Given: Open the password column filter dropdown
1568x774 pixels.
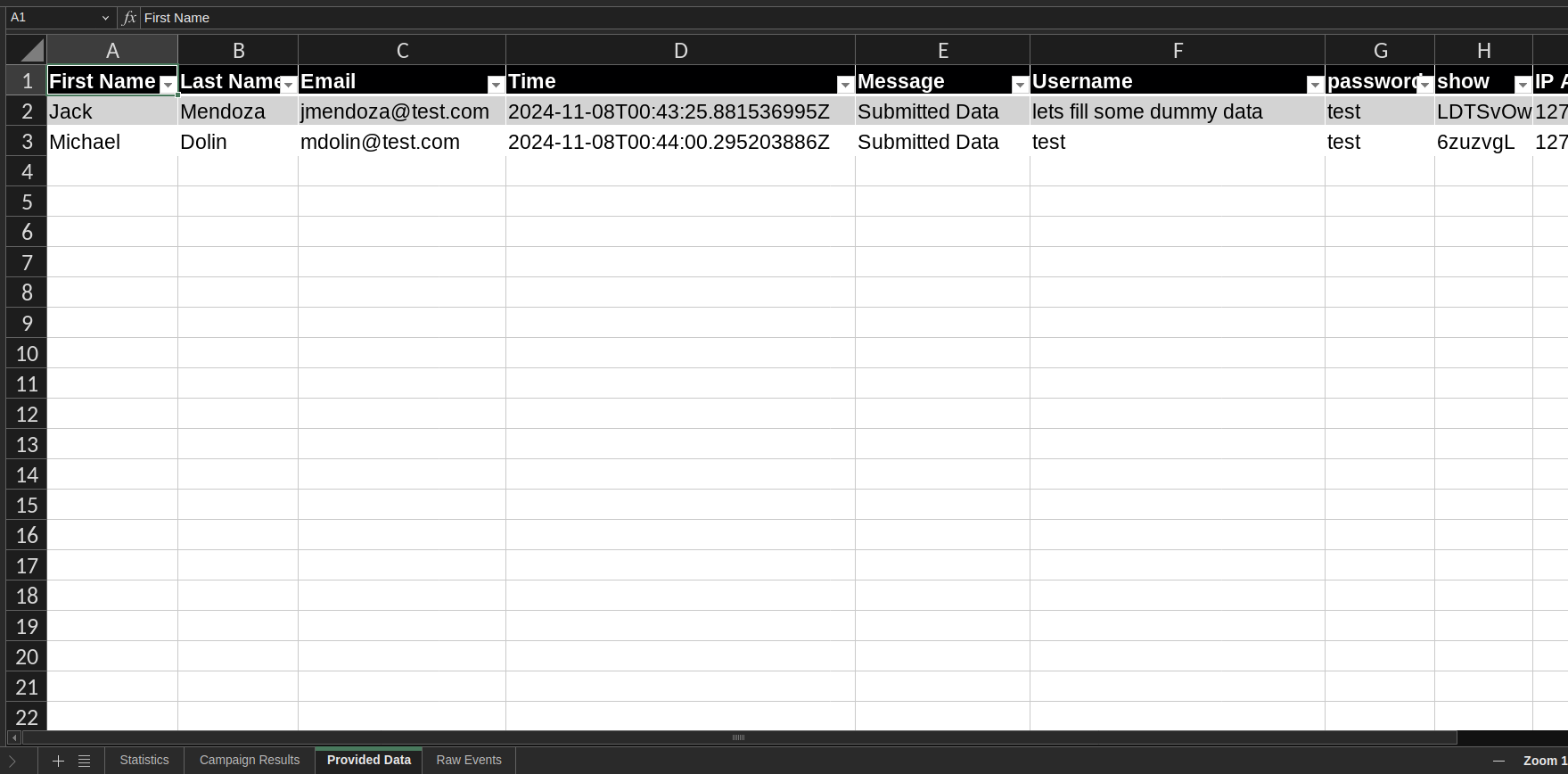Looking at the screenshot, I should 1424,85.
